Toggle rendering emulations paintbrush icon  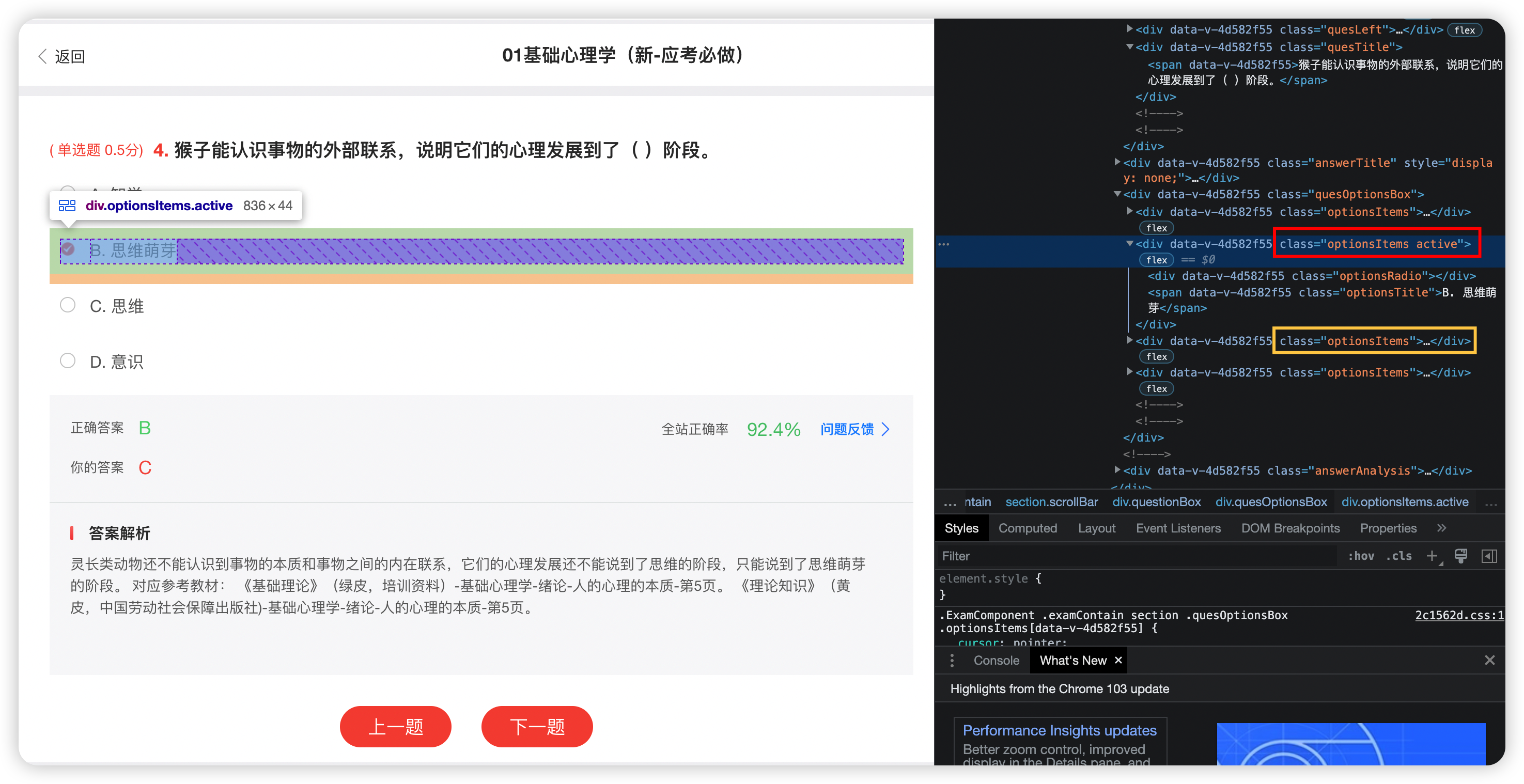point(1460,556)
